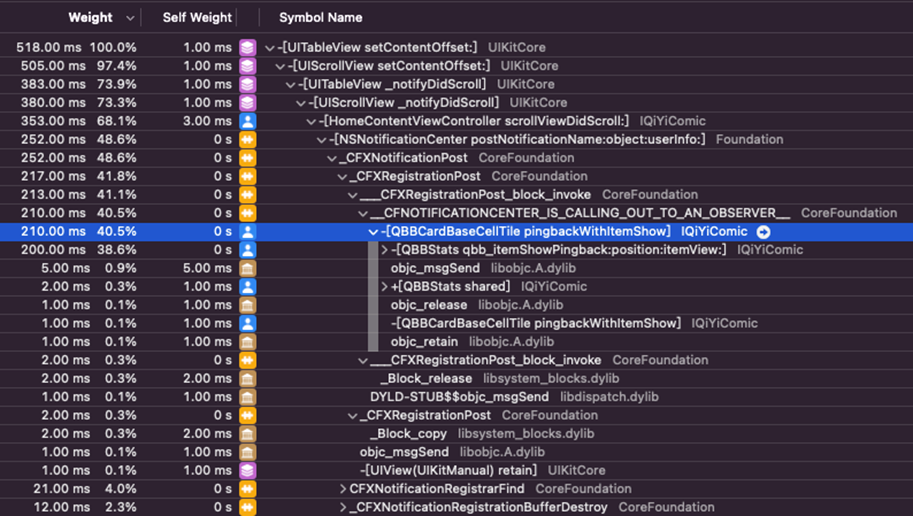913x516 pixels.
Task: Collapse the __CFNOTIFICATIONCENTER_IS_CALLING_OUT_TO_AN_OBSERVER__ row
Action: (x=363, y=214)
